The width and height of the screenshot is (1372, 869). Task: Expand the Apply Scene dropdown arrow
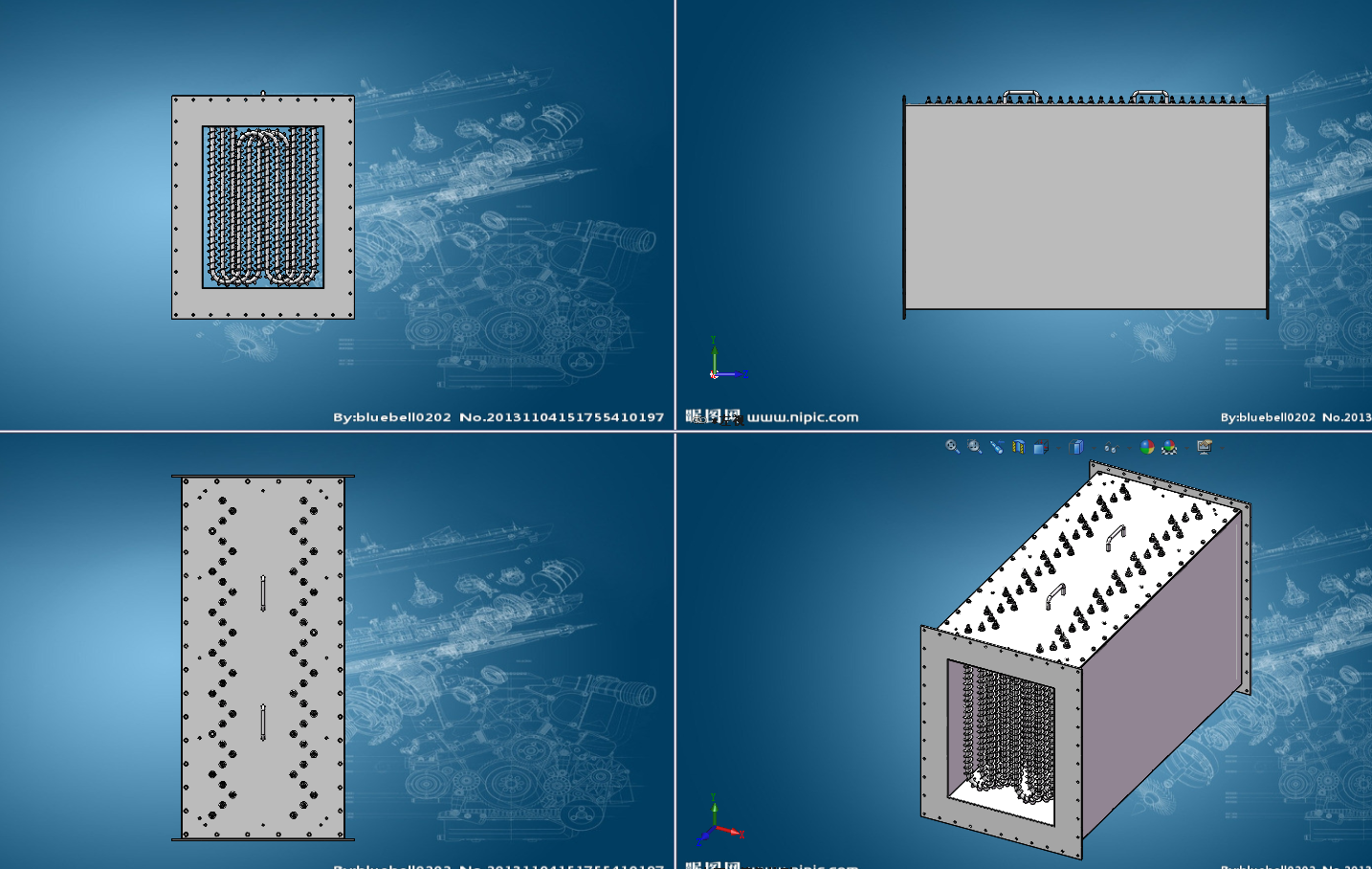(1186, 448)
